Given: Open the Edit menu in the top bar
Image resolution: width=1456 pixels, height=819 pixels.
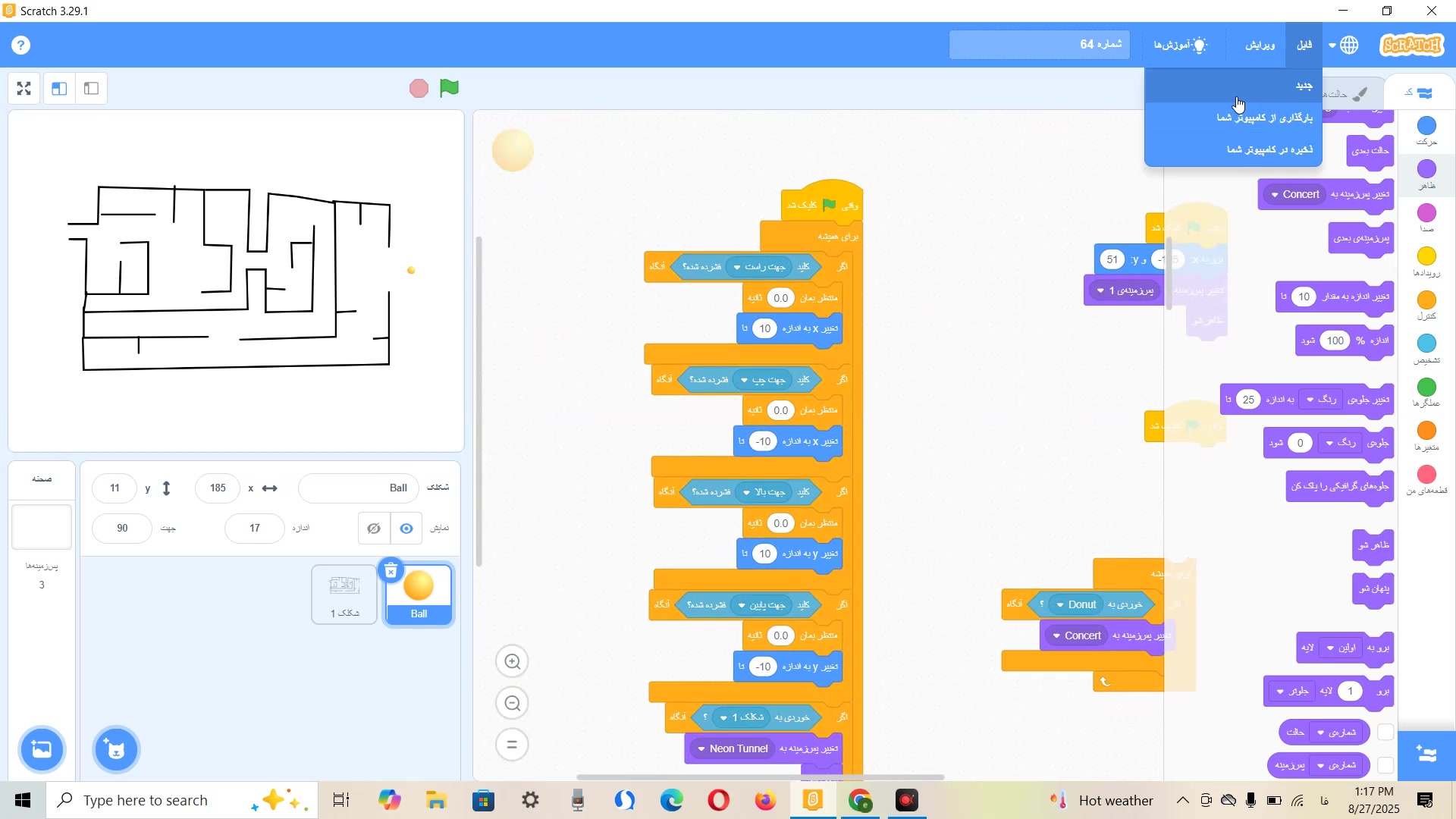Looking at the screenshot, I should (x=1260, y=45).
